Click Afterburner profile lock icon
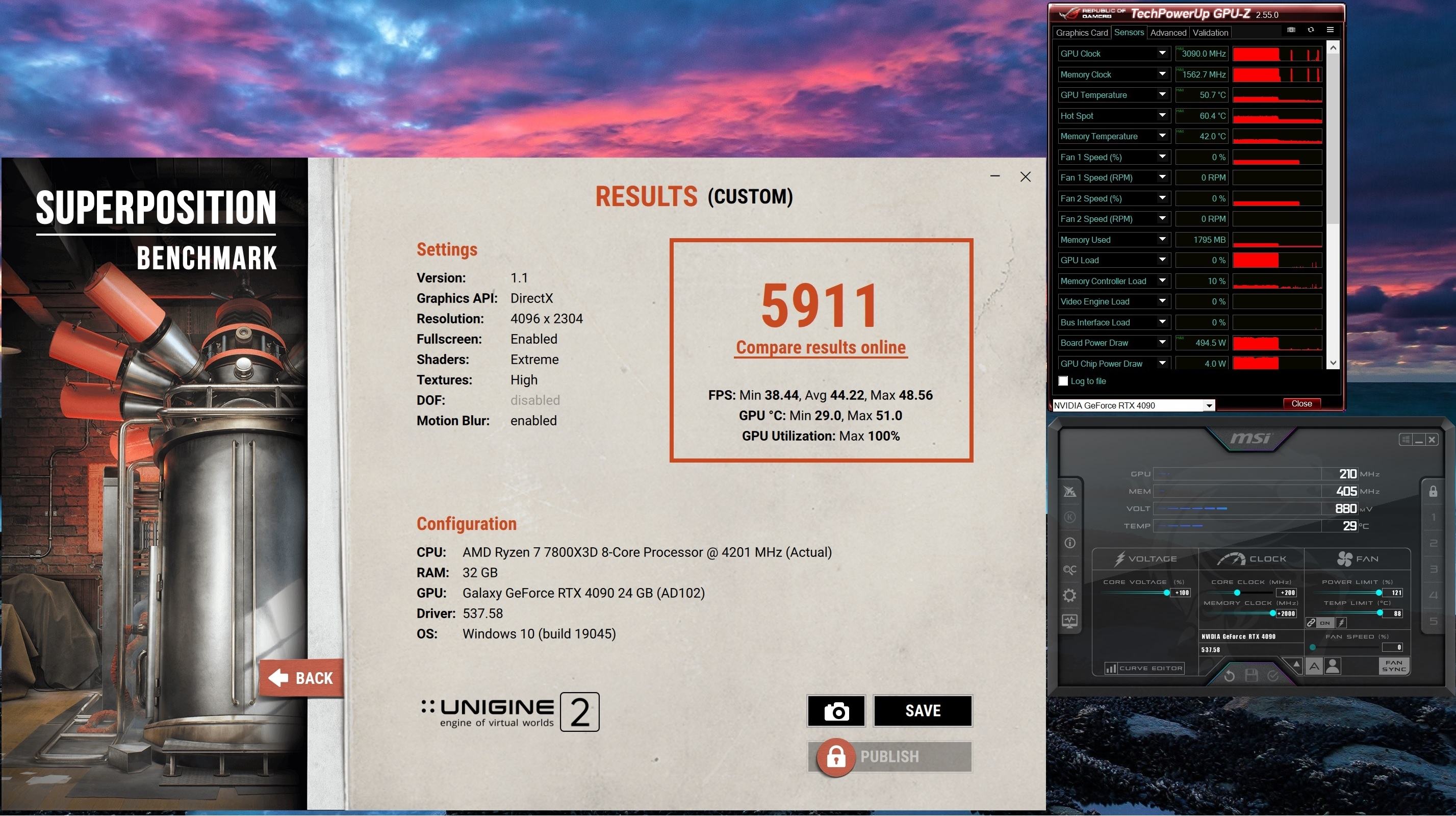The image size is (1456, 816). pyautogui.click(x=1433, y=491)
